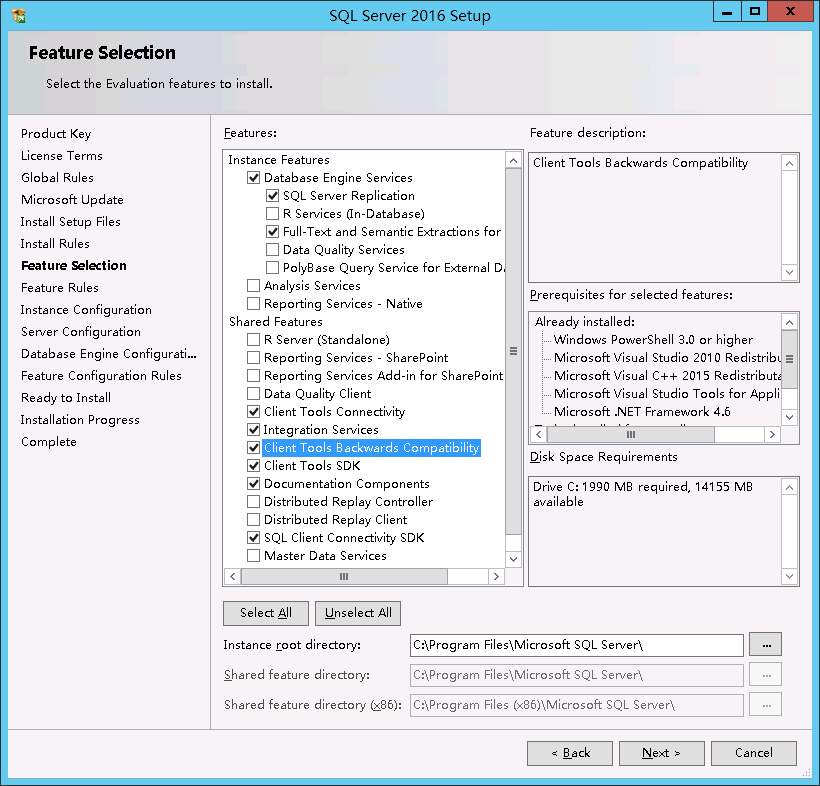Select Windows PowerShell 3.0 prerequisite
This screenshot has height=786, width=820.
pos(653,339)
